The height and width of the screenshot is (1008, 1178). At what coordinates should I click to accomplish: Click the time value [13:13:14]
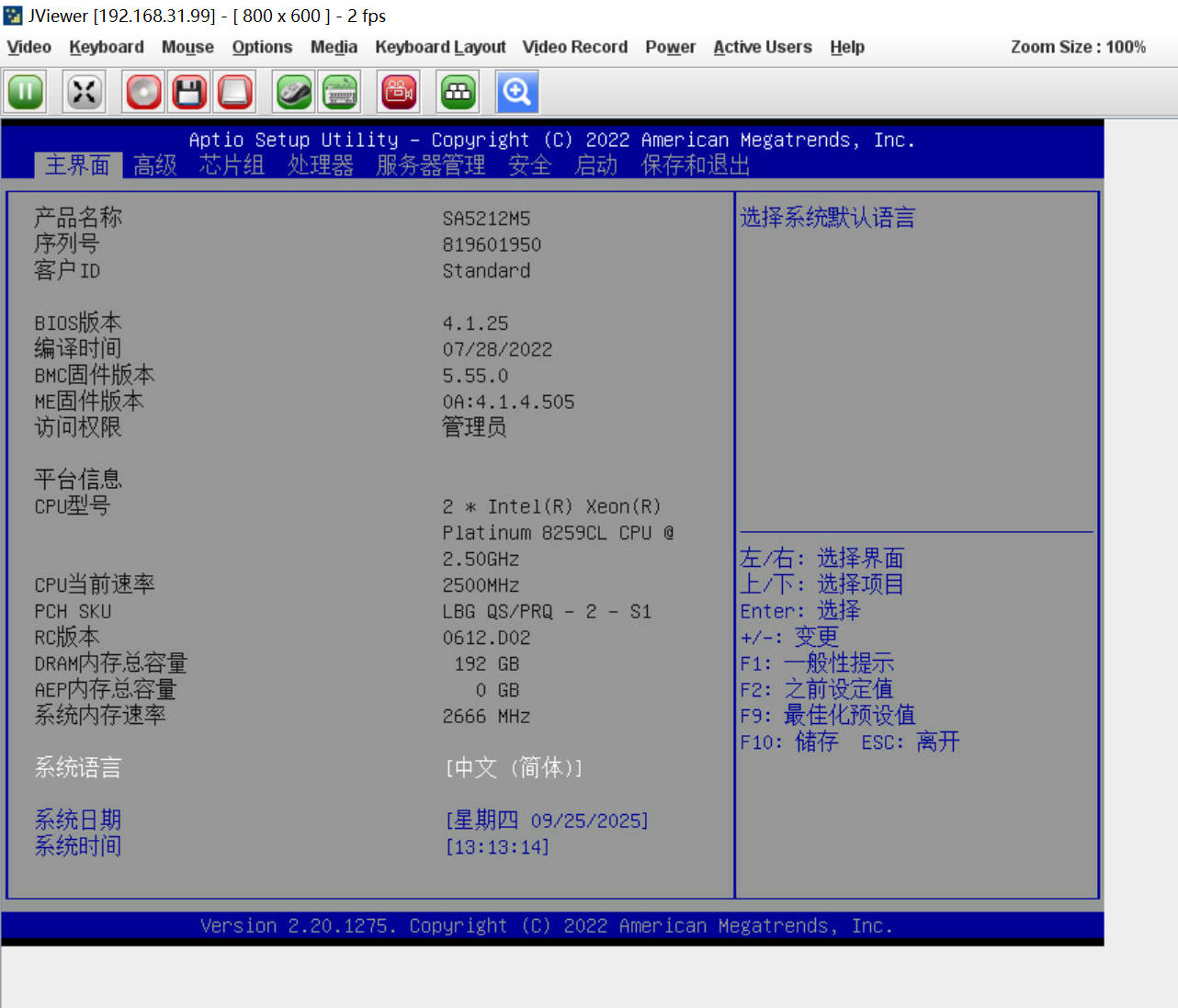(x=497, y=847)
